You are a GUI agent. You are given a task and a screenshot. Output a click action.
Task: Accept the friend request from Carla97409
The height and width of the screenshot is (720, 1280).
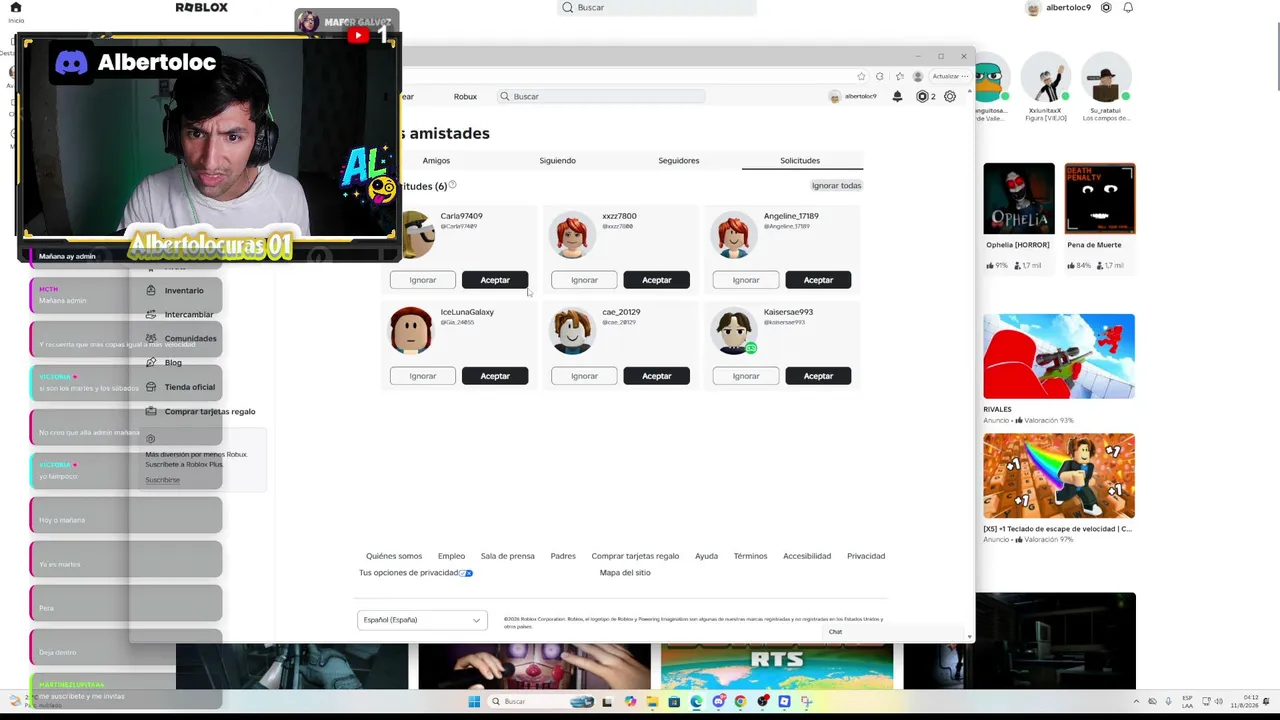click(x=495, y=280)
